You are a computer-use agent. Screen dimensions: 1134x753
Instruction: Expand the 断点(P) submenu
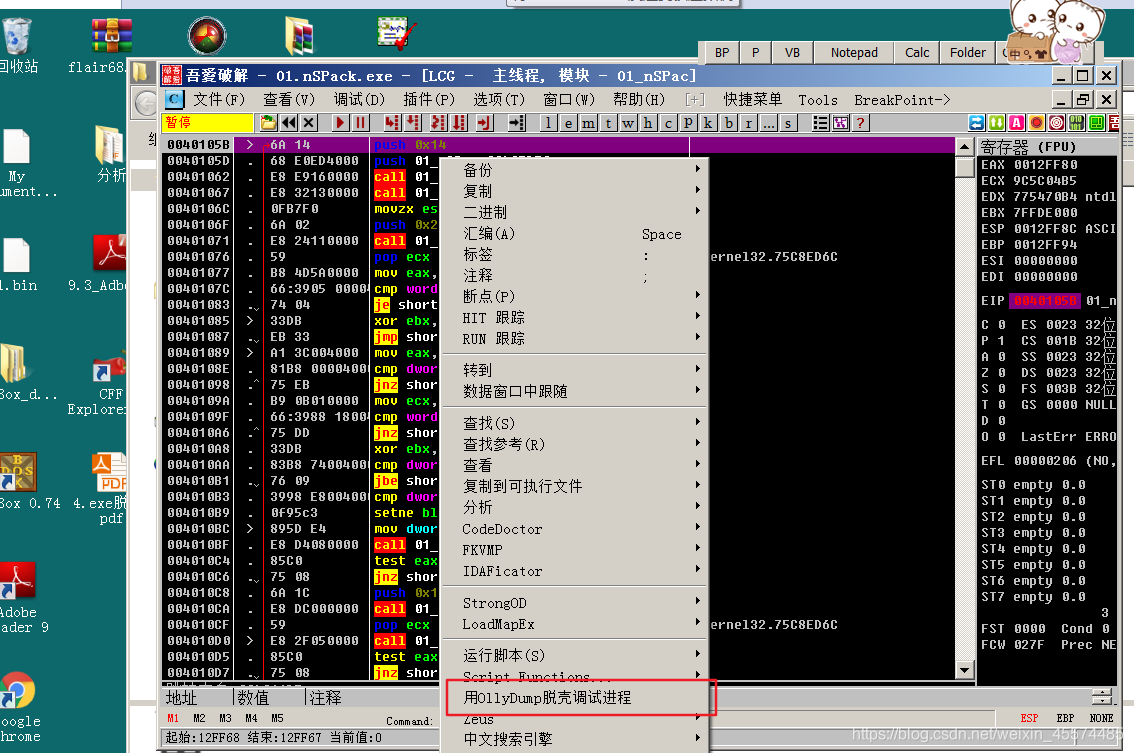click(574, 297)
